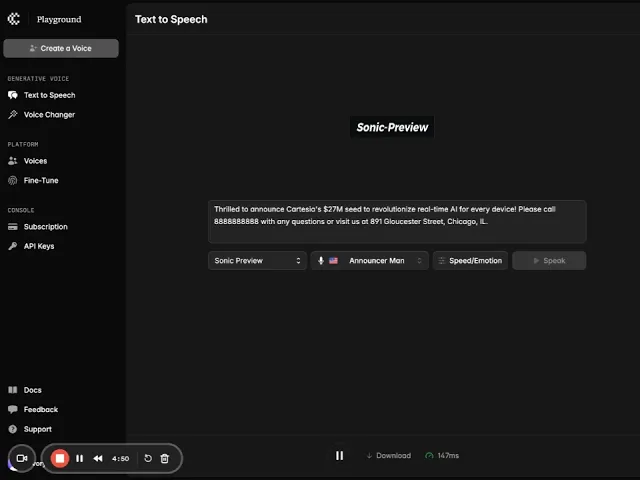Click the Text to Speech page heading
Screen dimensions: 640x480
(x=171, y=19)
